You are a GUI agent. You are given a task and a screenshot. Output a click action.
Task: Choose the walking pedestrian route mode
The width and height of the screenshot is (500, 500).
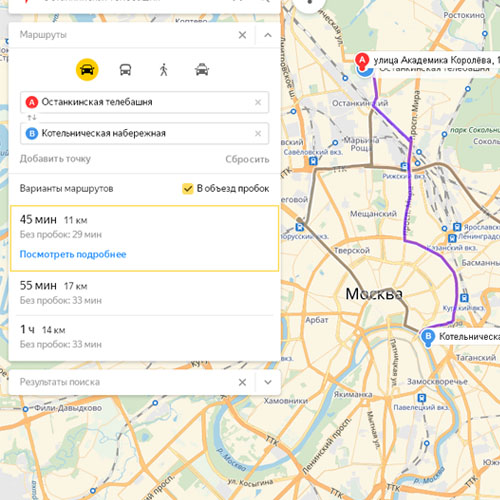click(x=163, y=70)
